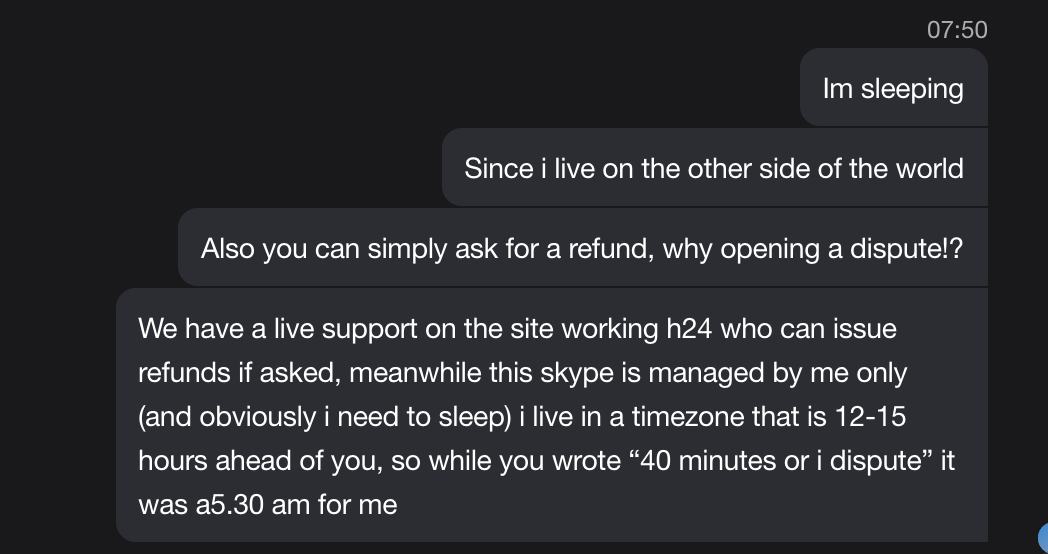Viewport: 1048px width, 554px height.
Task: Click the blue circle at bottom-right edge
Action: [1042, 537]
